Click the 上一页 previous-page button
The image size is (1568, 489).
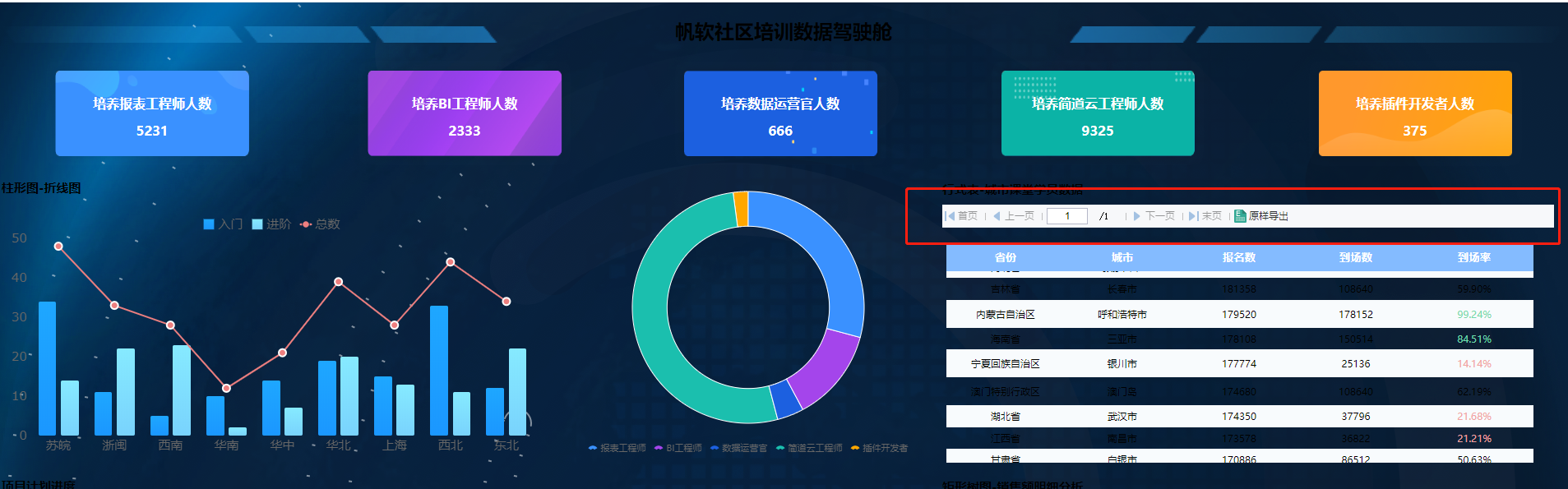click(x=1013, y=216)
